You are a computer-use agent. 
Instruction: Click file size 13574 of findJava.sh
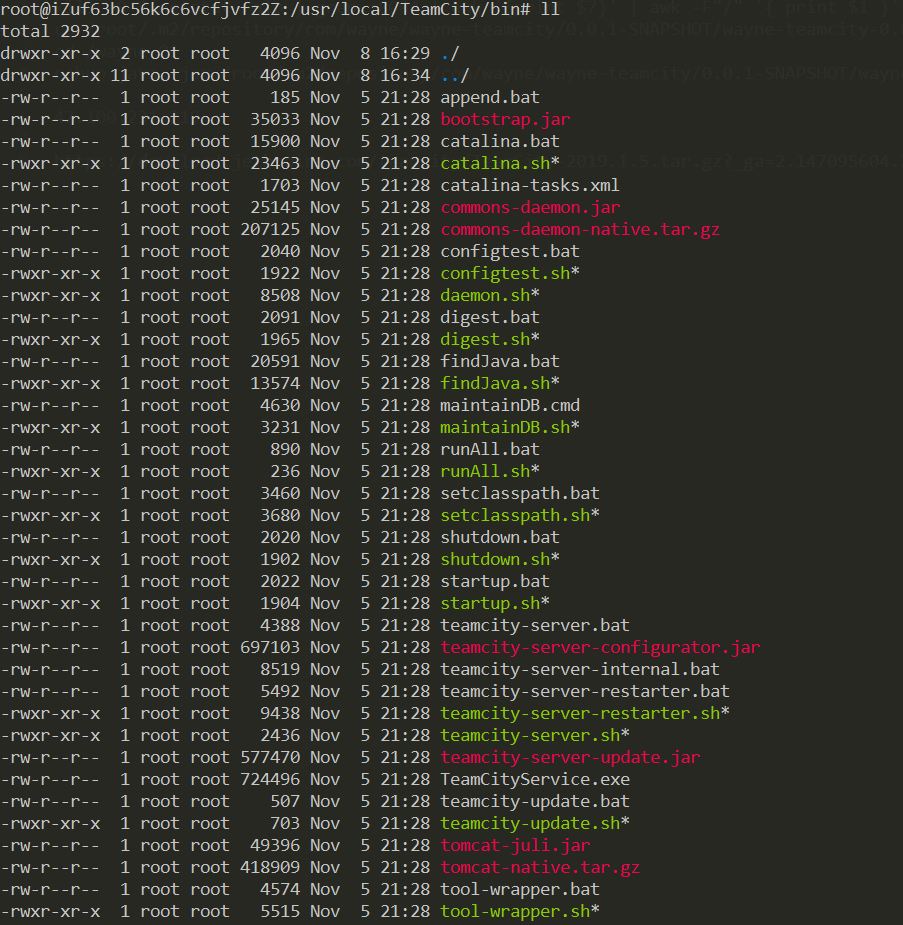click(275, 383)
